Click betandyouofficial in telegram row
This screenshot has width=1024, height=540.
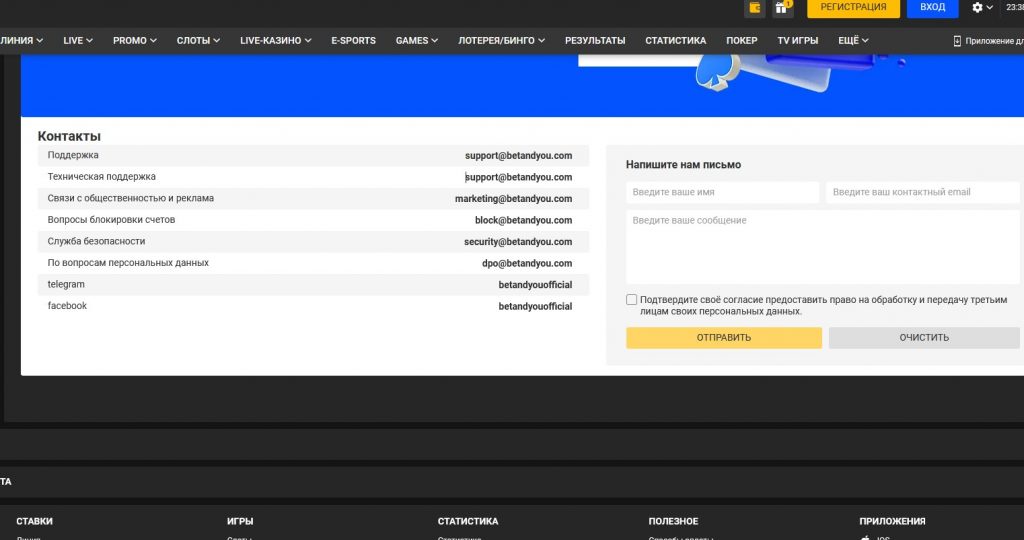[536, 285]
